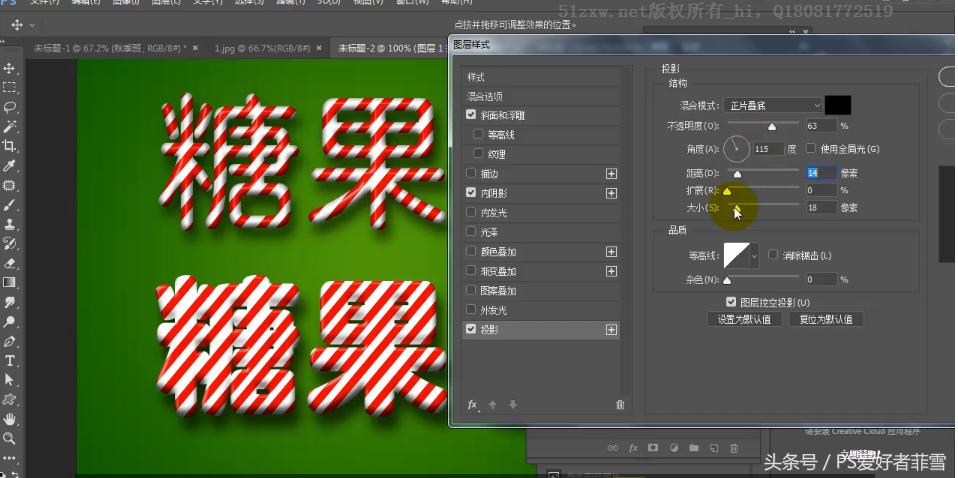
Task: Select the Patch healing tool
Action: (x=9, y=185)
